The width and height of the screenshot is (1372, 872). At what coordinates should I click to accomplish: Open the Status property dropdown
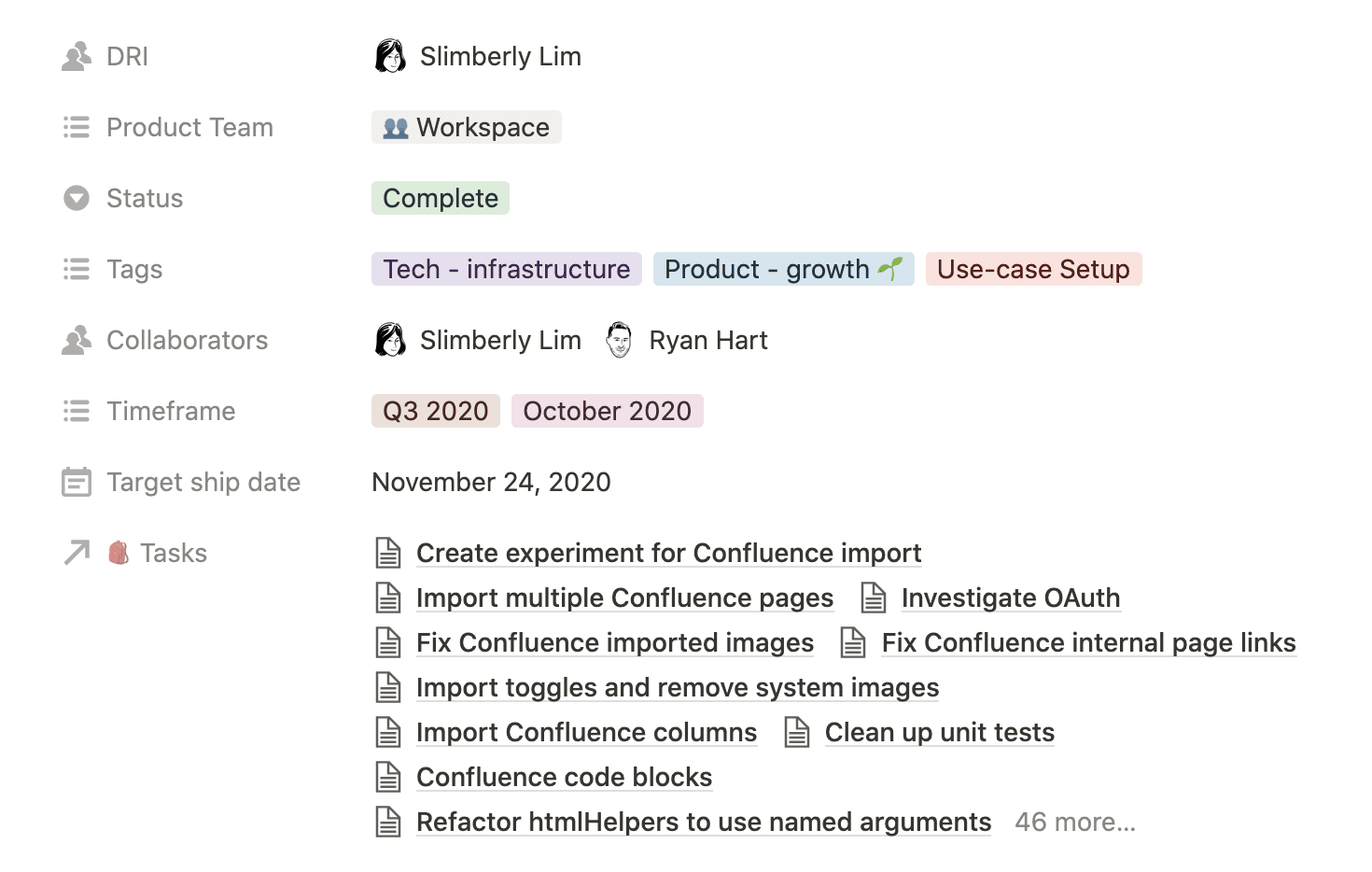pos(440,198)
